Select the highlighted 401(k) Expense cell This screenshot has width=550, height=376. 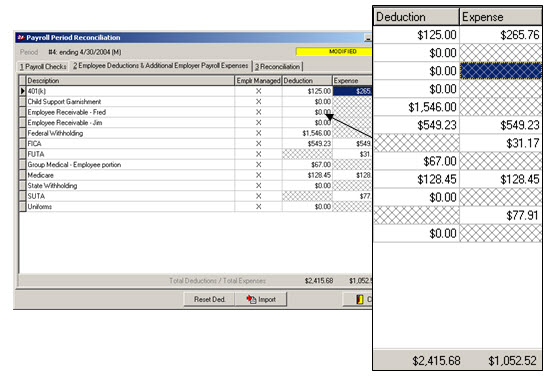point(352,91)
